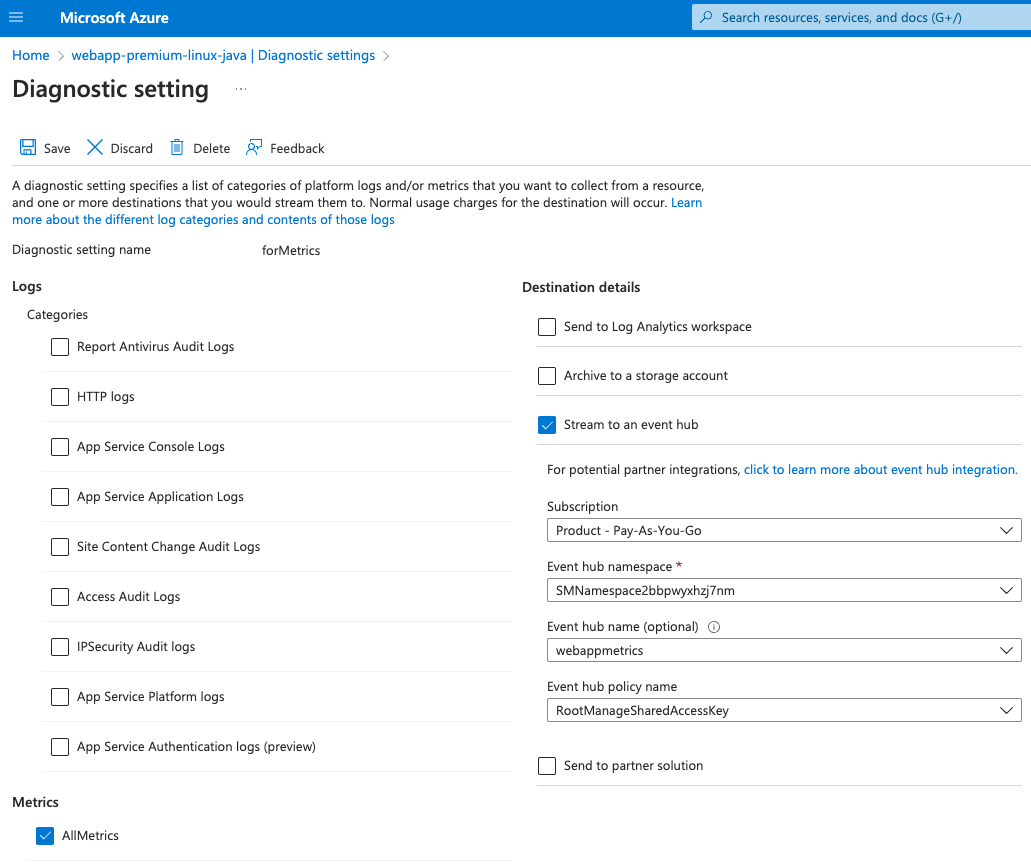Viewport: 1031px width, 868px height.
Task: Enable Send to Log Analytics workspace
Action: tap(546, 327)
